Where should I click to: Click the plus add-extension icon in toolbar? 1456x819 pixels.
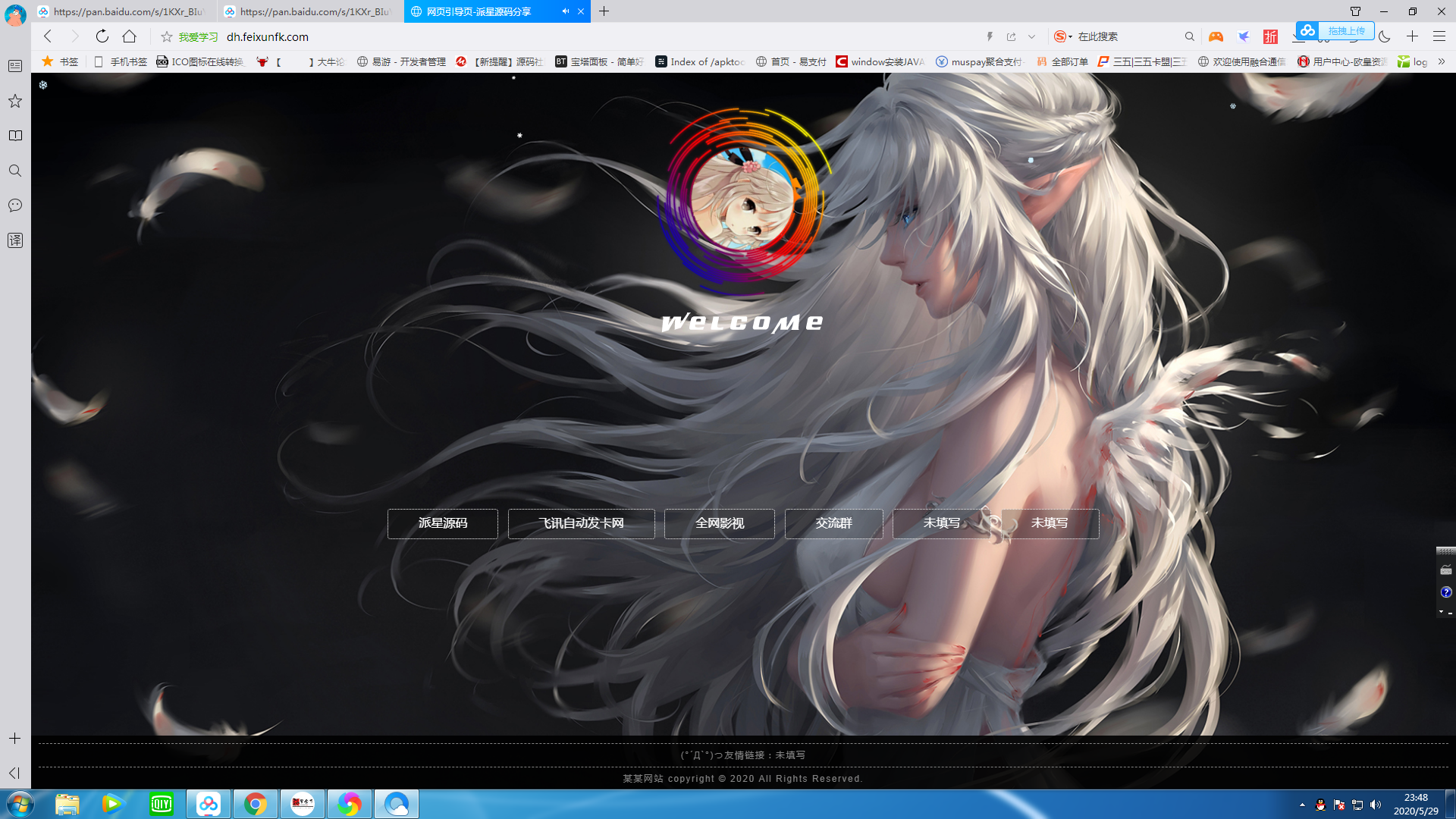pos(1412,36)
